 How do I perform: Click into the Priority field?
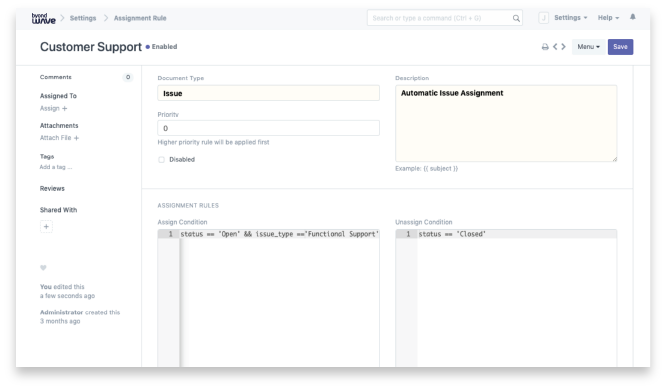pyautogui.click(x=268, y=128)
